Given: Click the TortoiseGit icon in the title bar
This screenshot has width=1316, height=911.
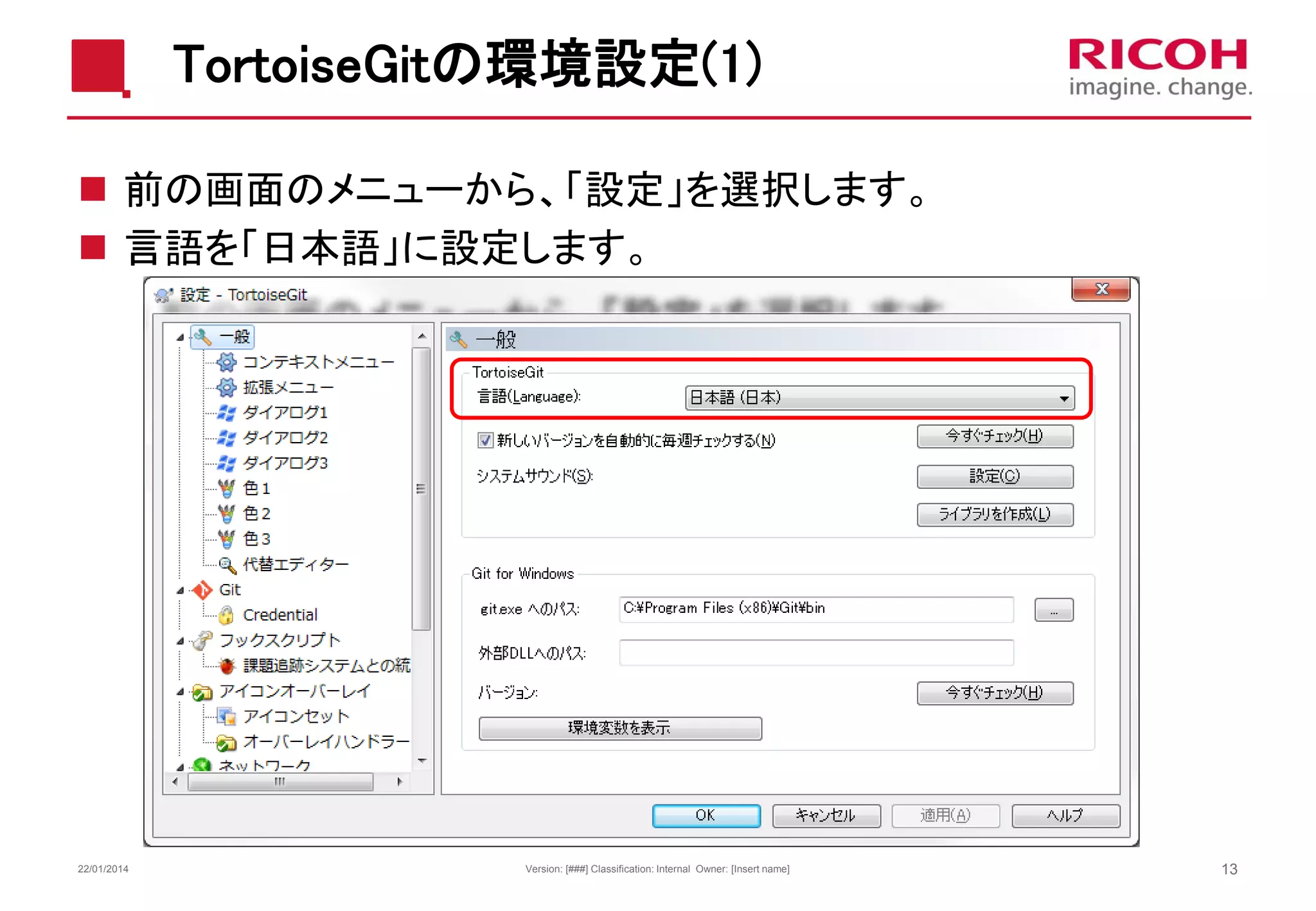Looking at the screenshot, I should tap(164, 295).
